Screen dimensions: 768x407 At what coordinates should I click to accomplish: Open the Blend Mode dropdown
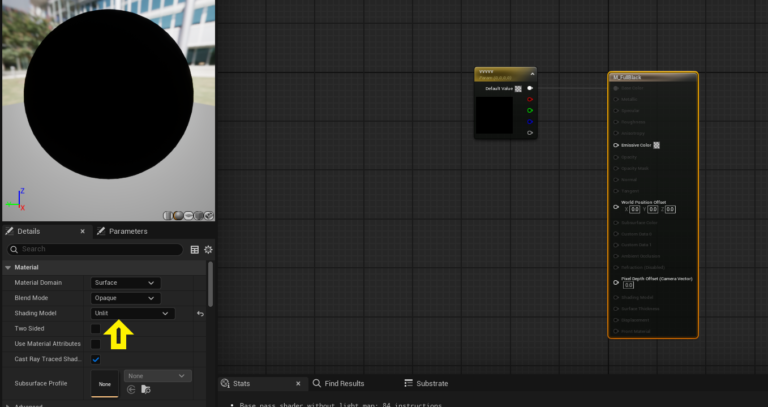[125, 298]
